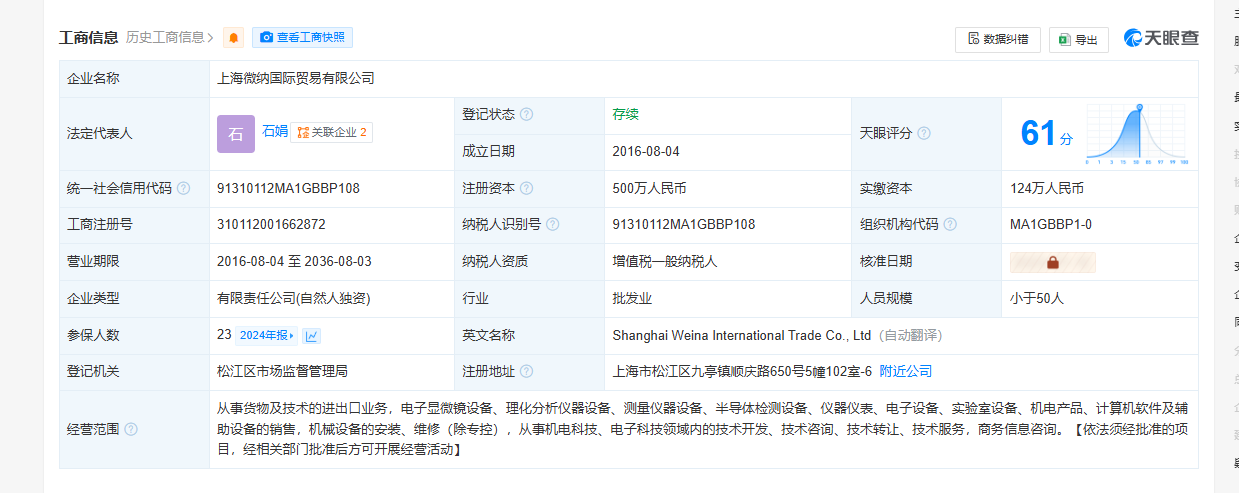Viewport: 1239px width, 493px height.
Task: Click the 61分 score value
Action: 1046,133
